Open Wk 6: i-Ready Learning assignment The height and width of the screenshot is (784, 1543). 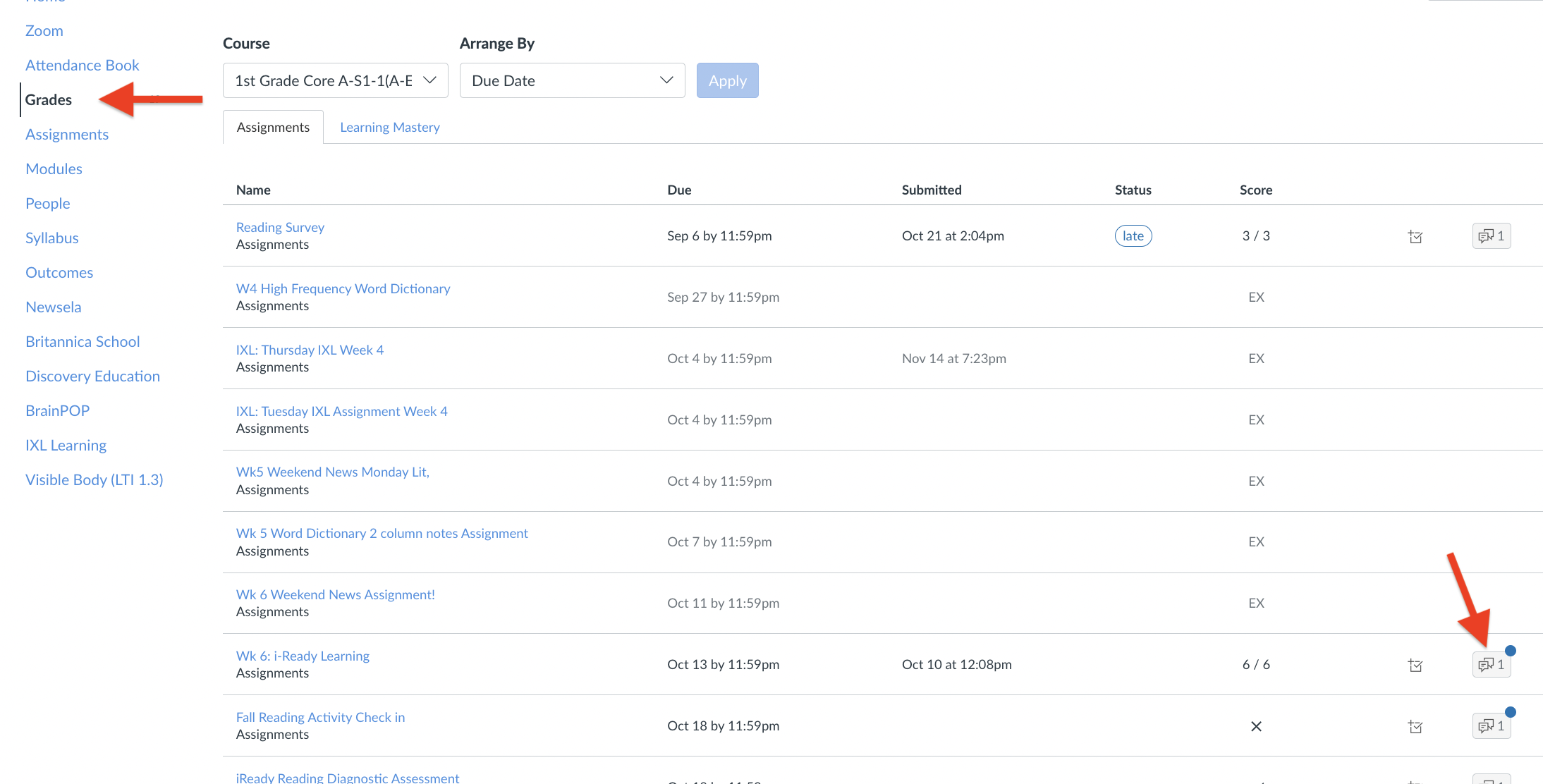303,656
